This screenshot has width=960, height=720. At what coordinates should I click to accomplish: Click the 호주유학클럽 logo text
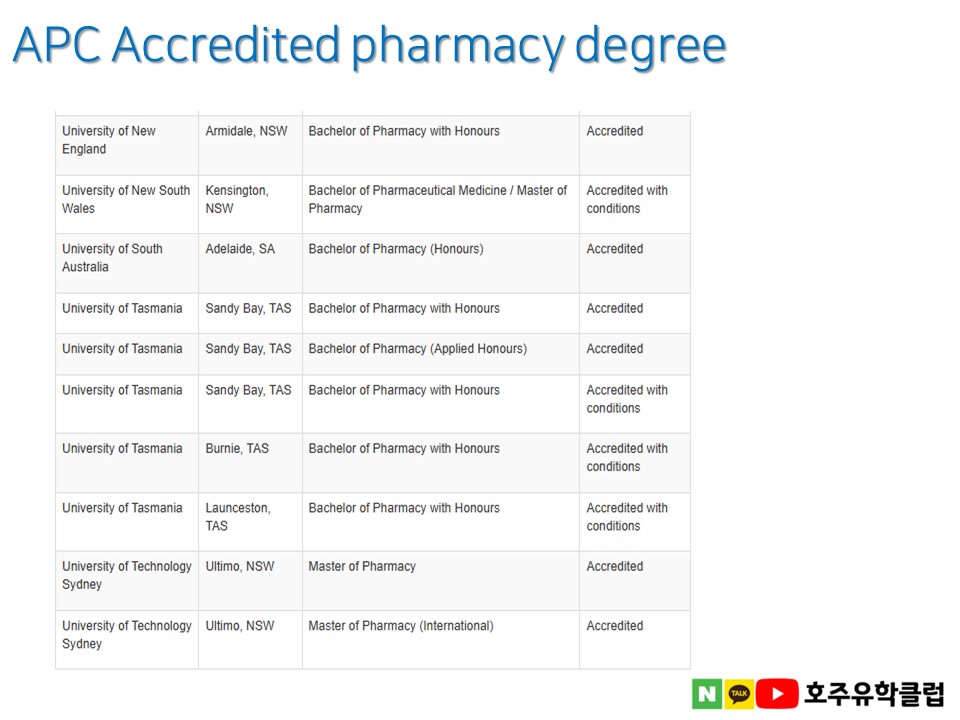coord(874,693)
